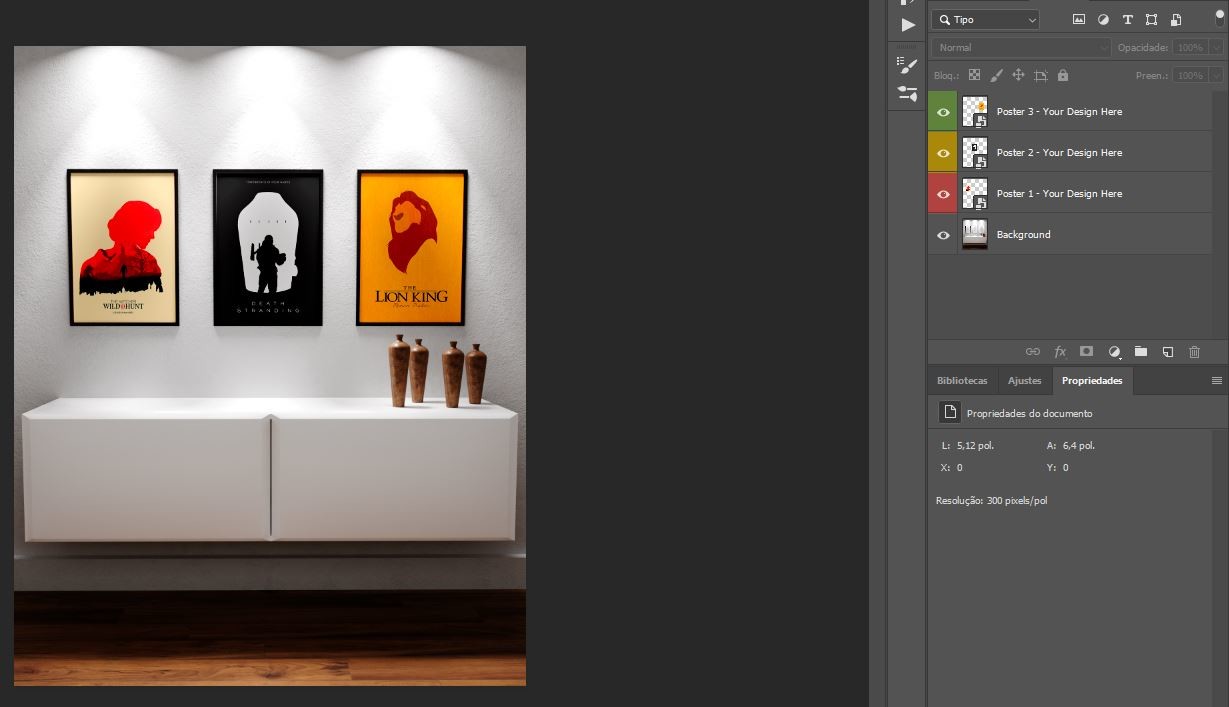Hide the Background layer
Viewport: 1229px width, 707px height.
coord(942,234)
